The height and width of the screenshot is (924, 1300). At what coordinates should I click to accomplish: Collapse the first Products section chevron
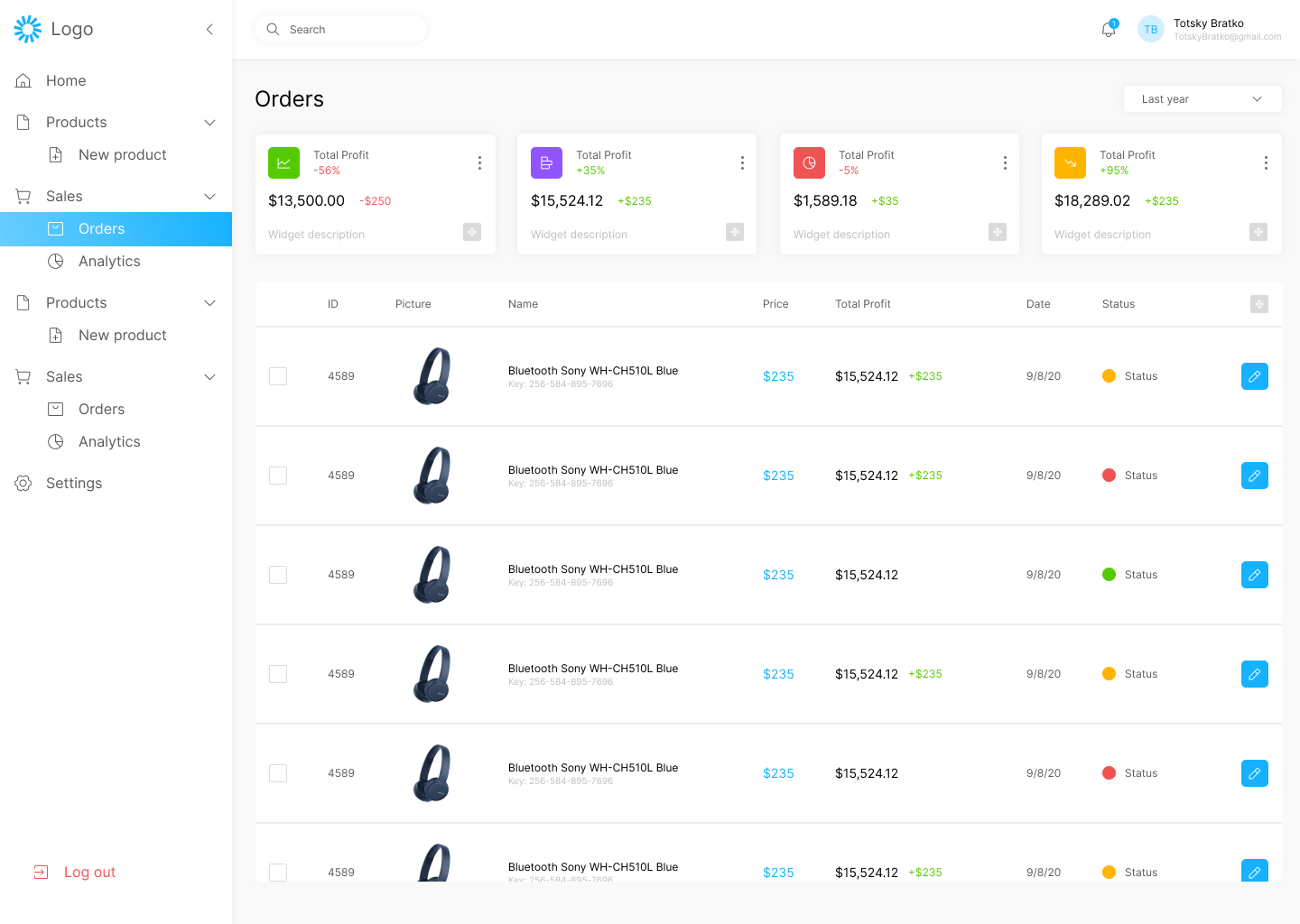click(209, 123)
